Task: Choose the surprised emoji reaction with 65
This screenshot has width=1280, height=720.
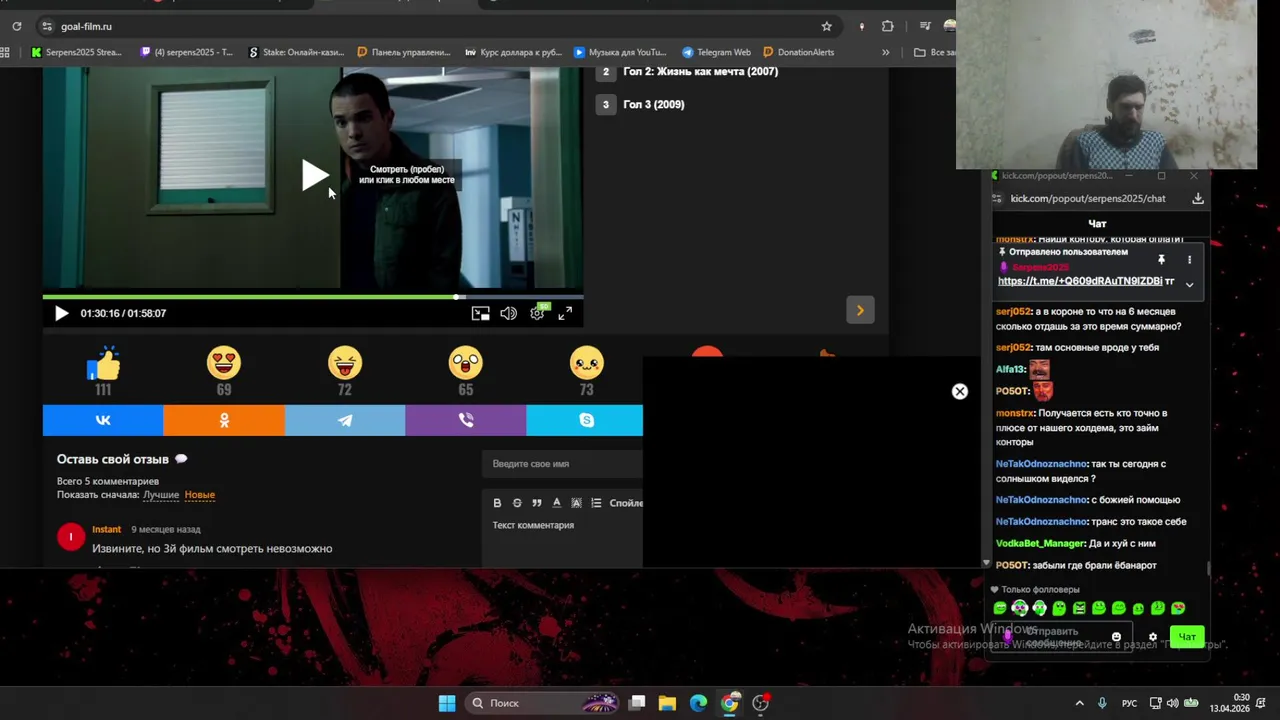Action: pyautogui.click(x=466, y=362)
